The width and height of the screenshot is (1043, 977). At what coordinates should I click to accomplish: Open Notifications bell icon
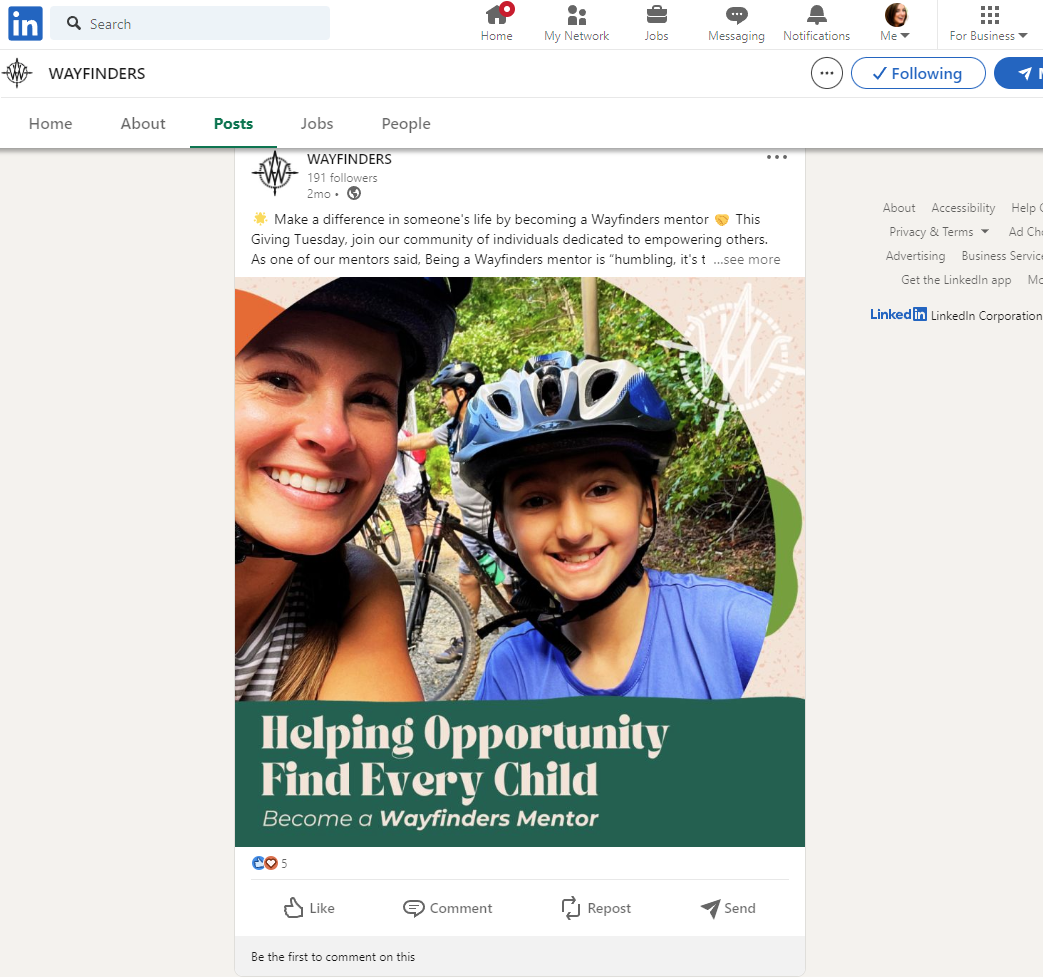pyautogui.click(x=816, y=23)
